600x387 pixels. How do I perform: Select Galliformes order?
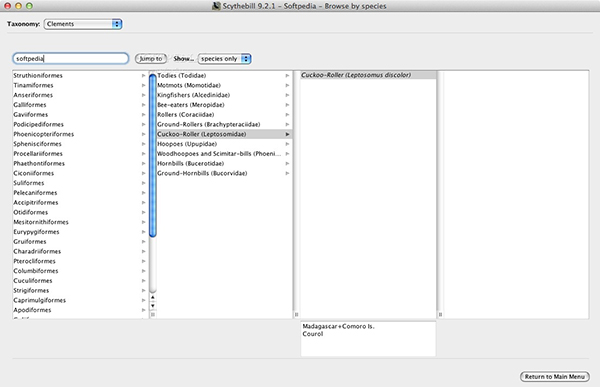tap(80, 105)
